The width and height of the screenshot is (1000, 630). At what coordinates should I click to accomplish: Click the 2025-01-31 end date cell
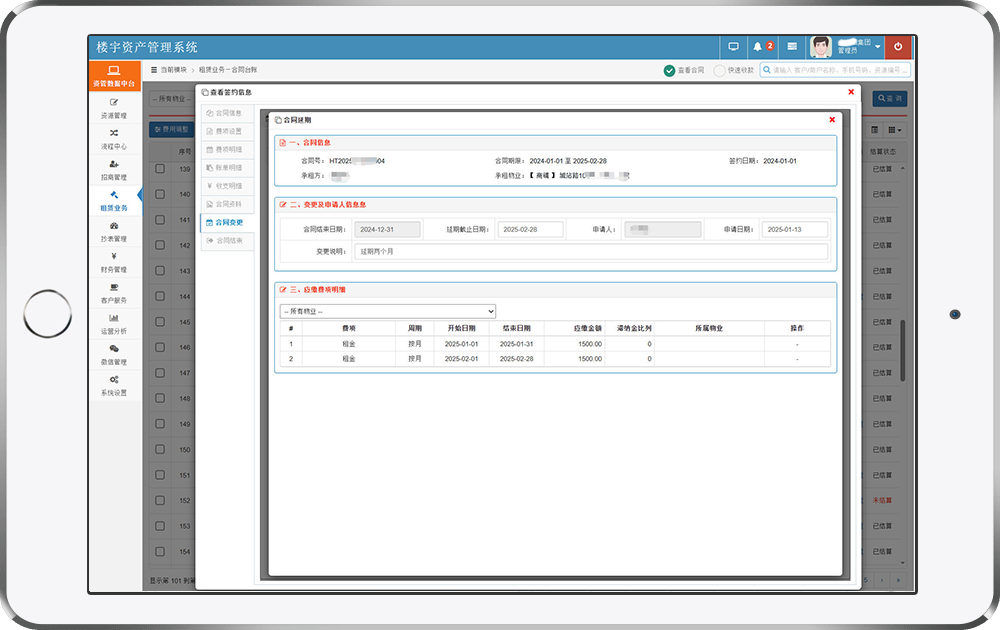click(516, 344)
